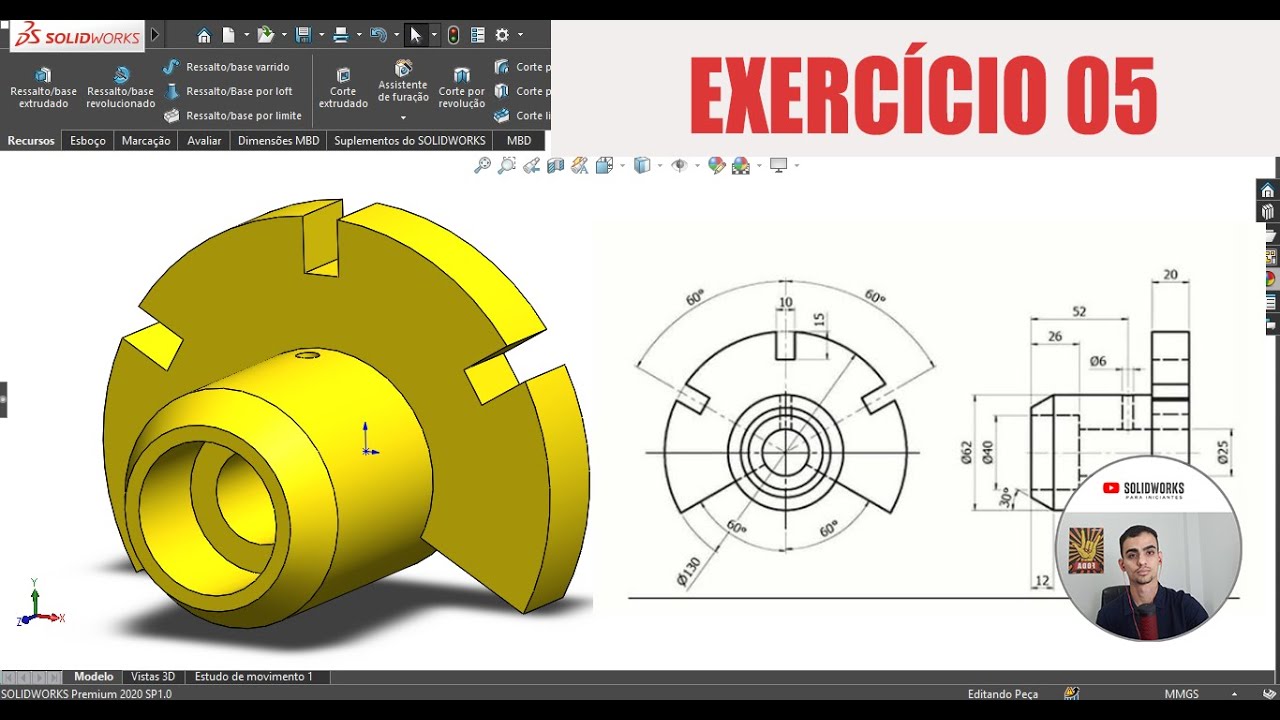Image resolution: width=1280 pixels, height=720 pixels.
Task: Toggle the Section View icon
Action: [555, 165]
